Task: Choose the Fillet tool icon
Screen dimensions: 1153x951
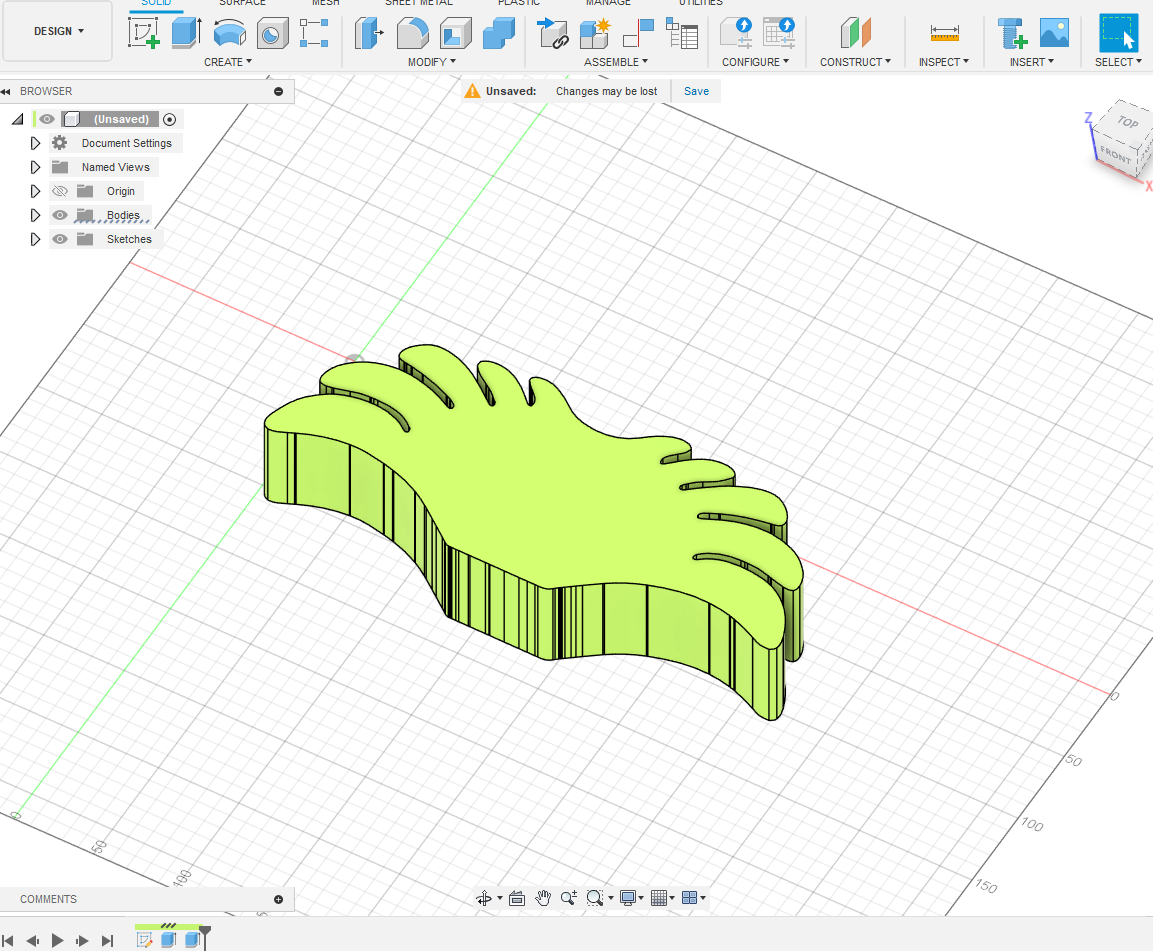Action: point(413,33)
